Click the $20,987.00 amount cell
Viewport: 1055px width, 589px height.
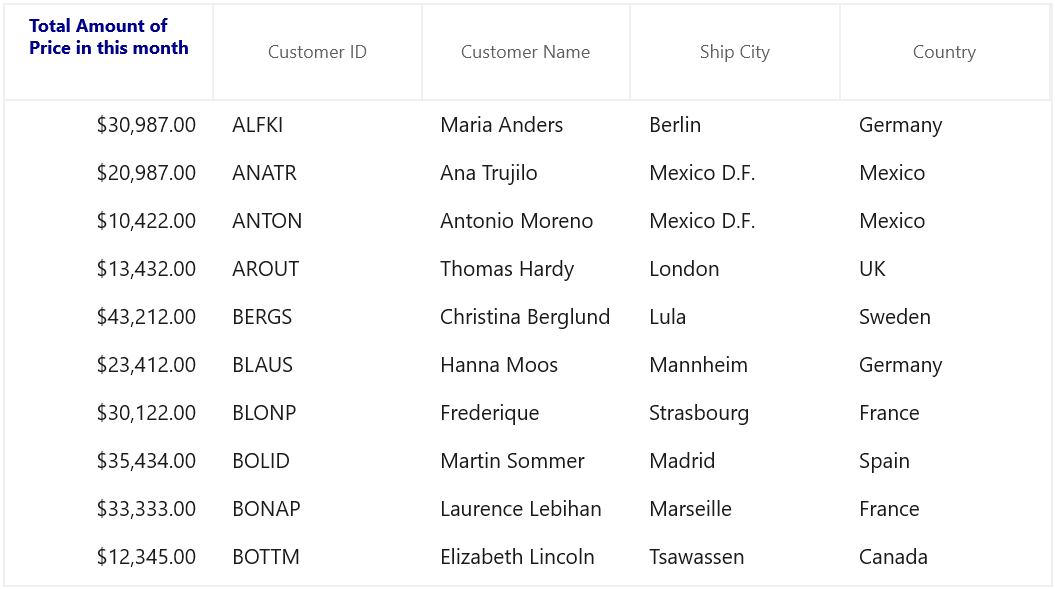point(108,173)
